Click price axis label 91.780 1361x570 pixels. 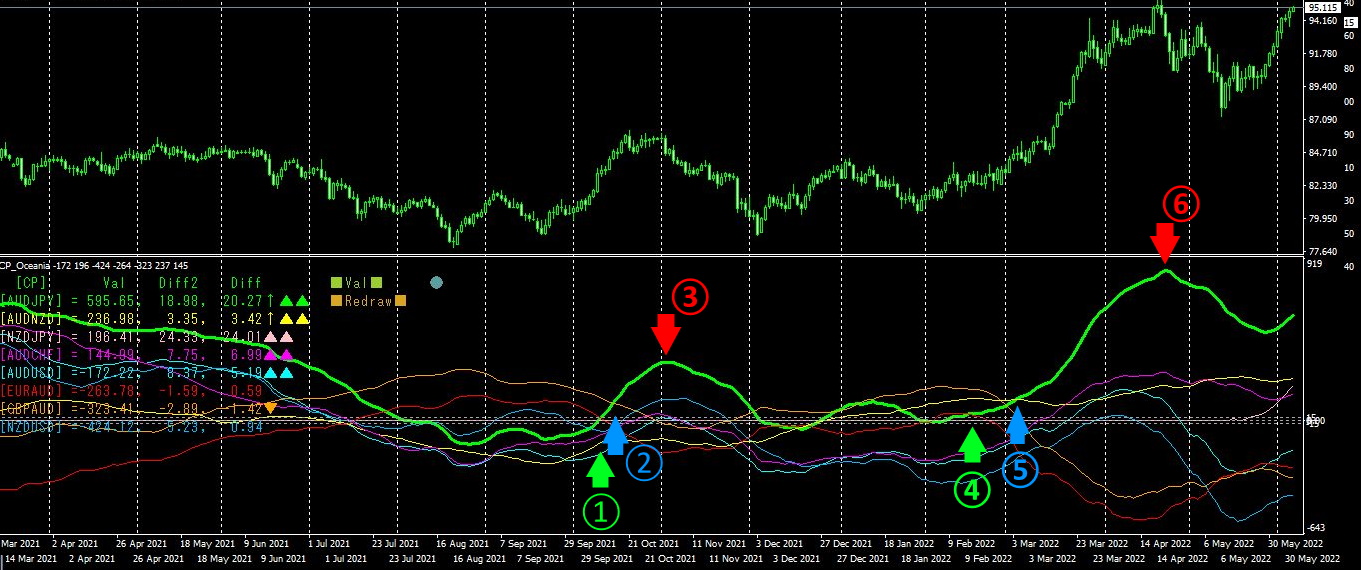point(1322,54)
